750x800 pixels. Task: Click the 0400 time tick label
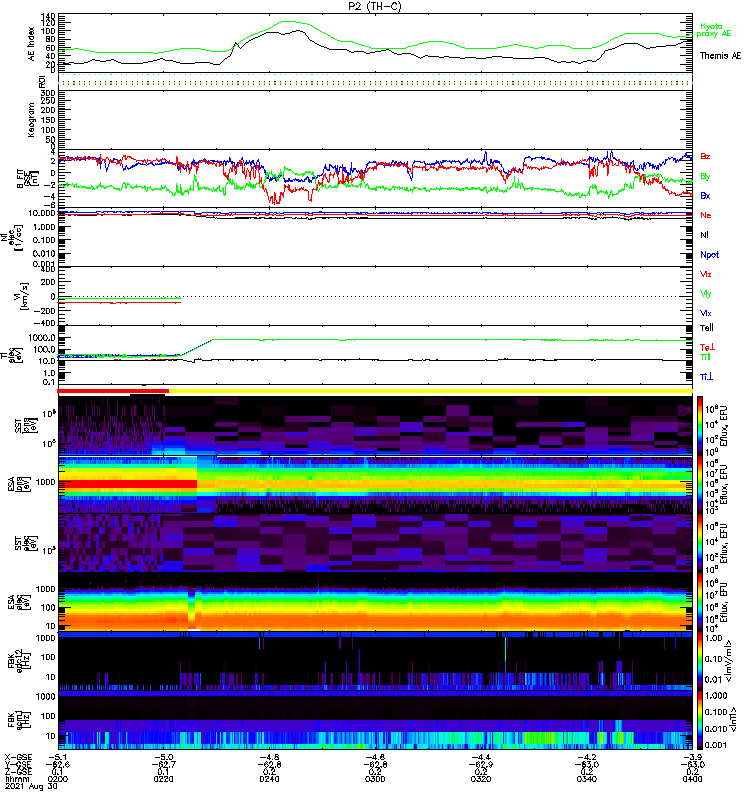(692, 779)
